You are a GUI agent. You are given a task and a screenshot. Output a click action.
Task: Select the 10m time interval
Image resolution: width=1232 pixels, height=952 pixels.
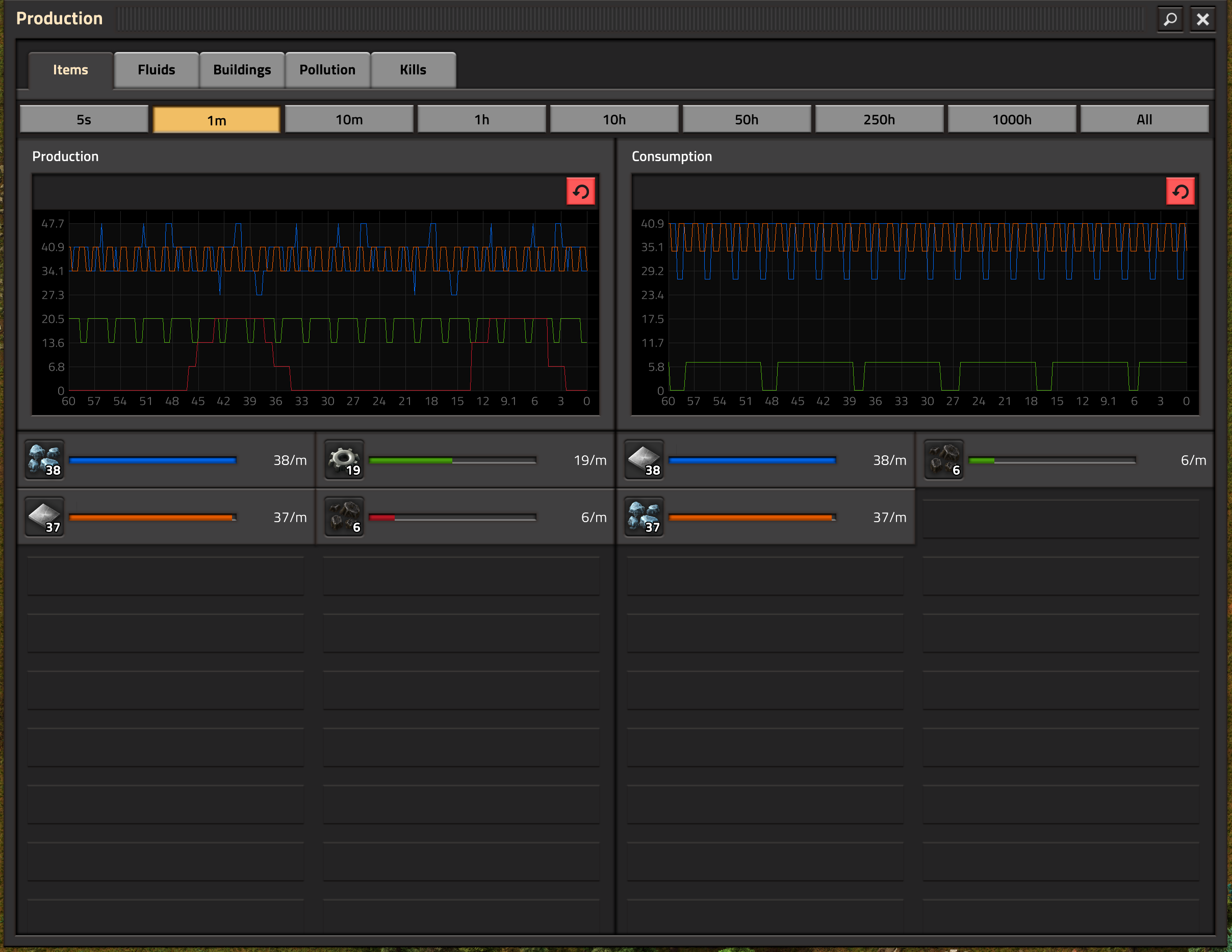pyautogui.click(x=349, y=120)
